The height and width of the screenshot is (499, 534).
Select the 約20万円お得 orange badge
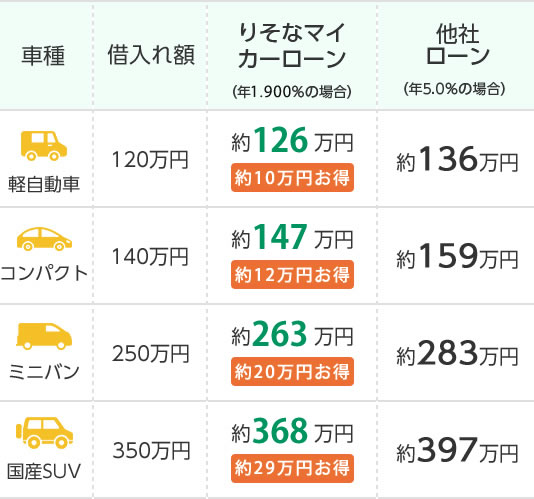coord(292,371)
